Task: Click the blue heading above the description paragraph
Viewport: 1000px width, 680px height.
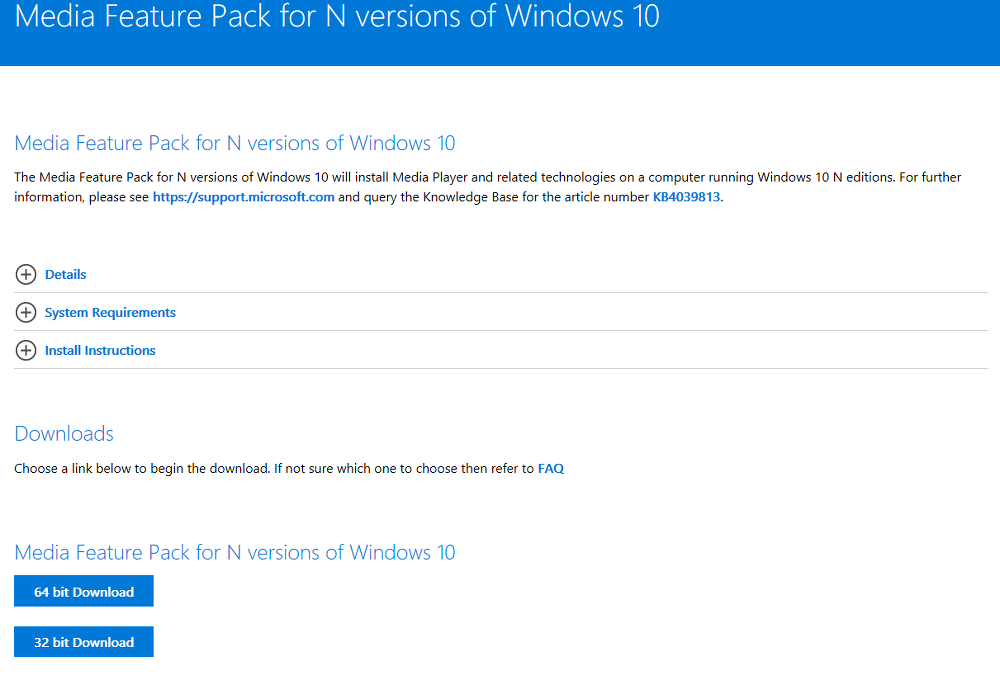Action: 235,143
